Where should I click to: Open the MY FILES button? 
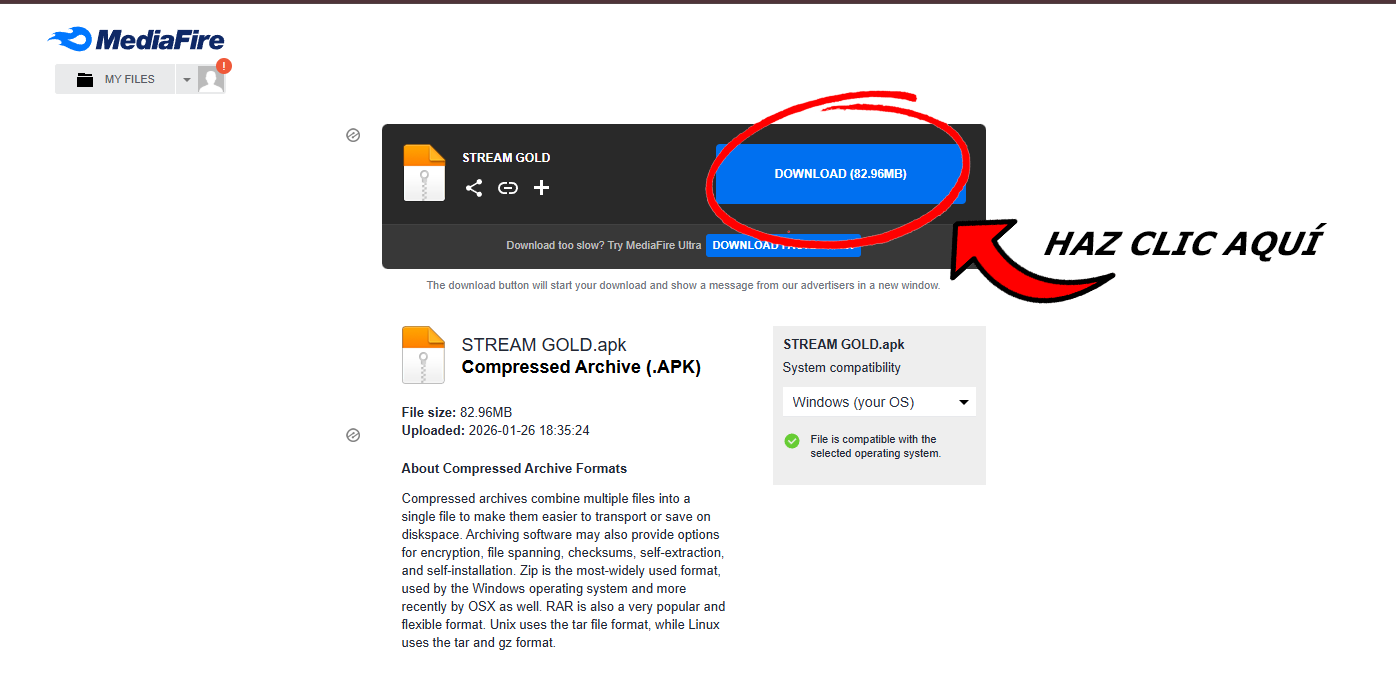click(x=115, y=79)
